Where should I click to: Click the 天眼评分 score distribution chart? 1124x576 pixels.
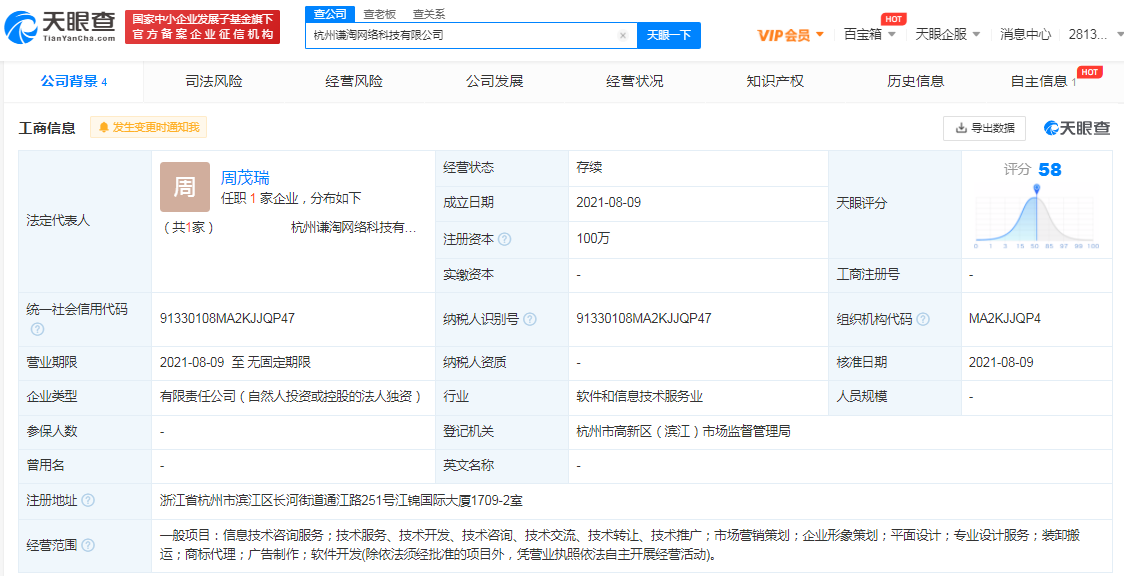pyautogui.click(x=1036, y=215)
